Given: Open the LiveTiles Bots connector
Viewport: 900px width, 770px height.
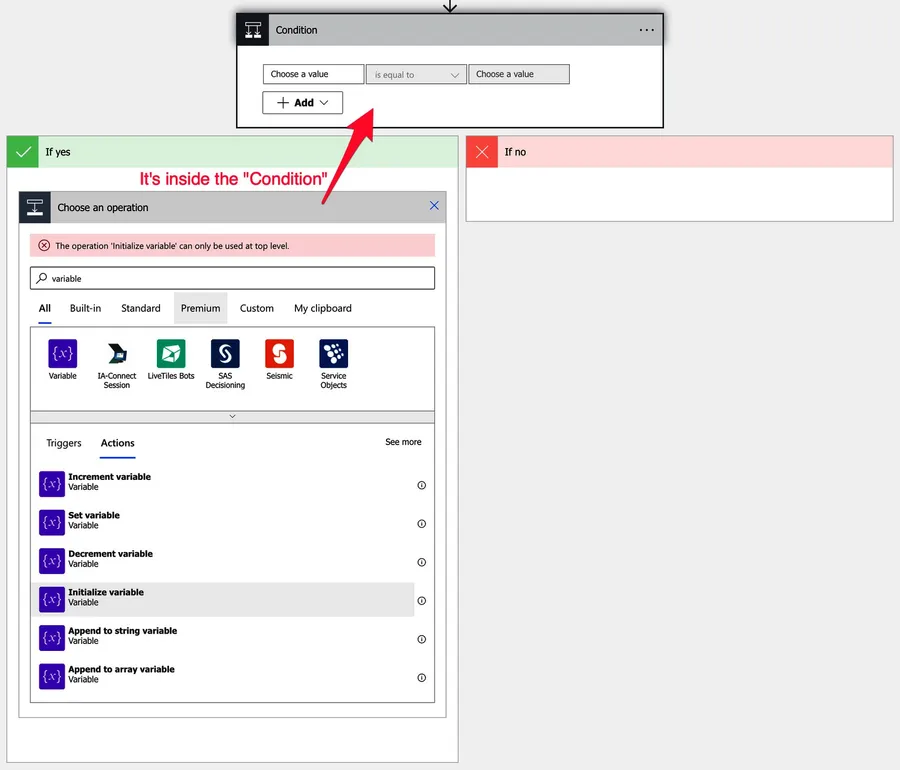Looking at the screenshot, I should 171,354.
